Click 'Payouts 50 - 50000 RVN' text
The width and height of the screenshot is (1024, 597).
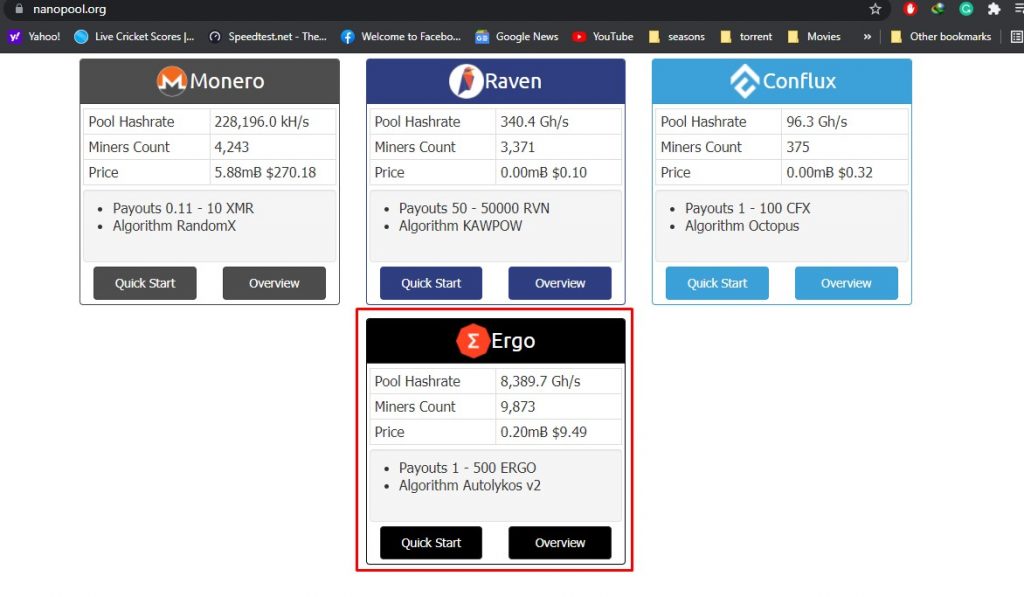pyautogui.click(x=474, y=208)
